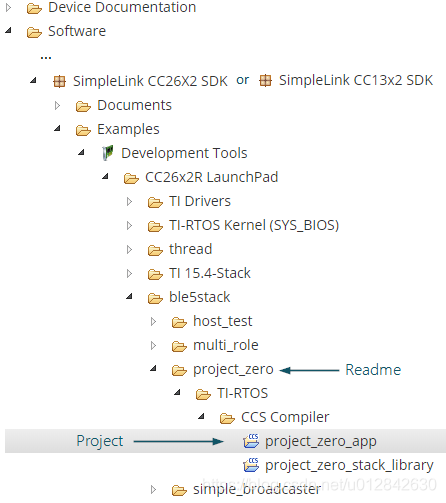
Task: Click the TI 15.4-Stack folder icon
Action: tap(155, 274)
